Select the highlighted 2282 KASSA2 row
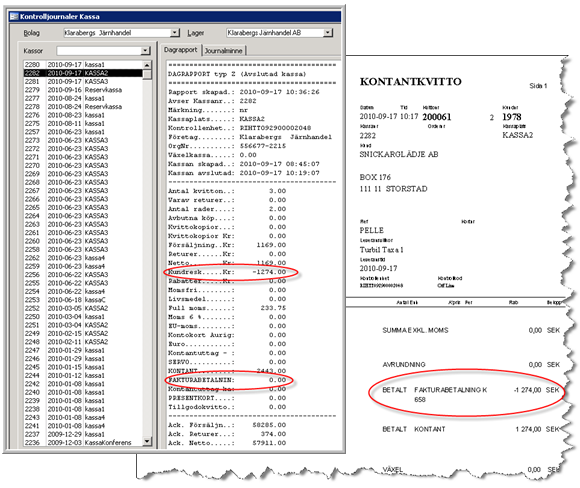 (83, 73)
